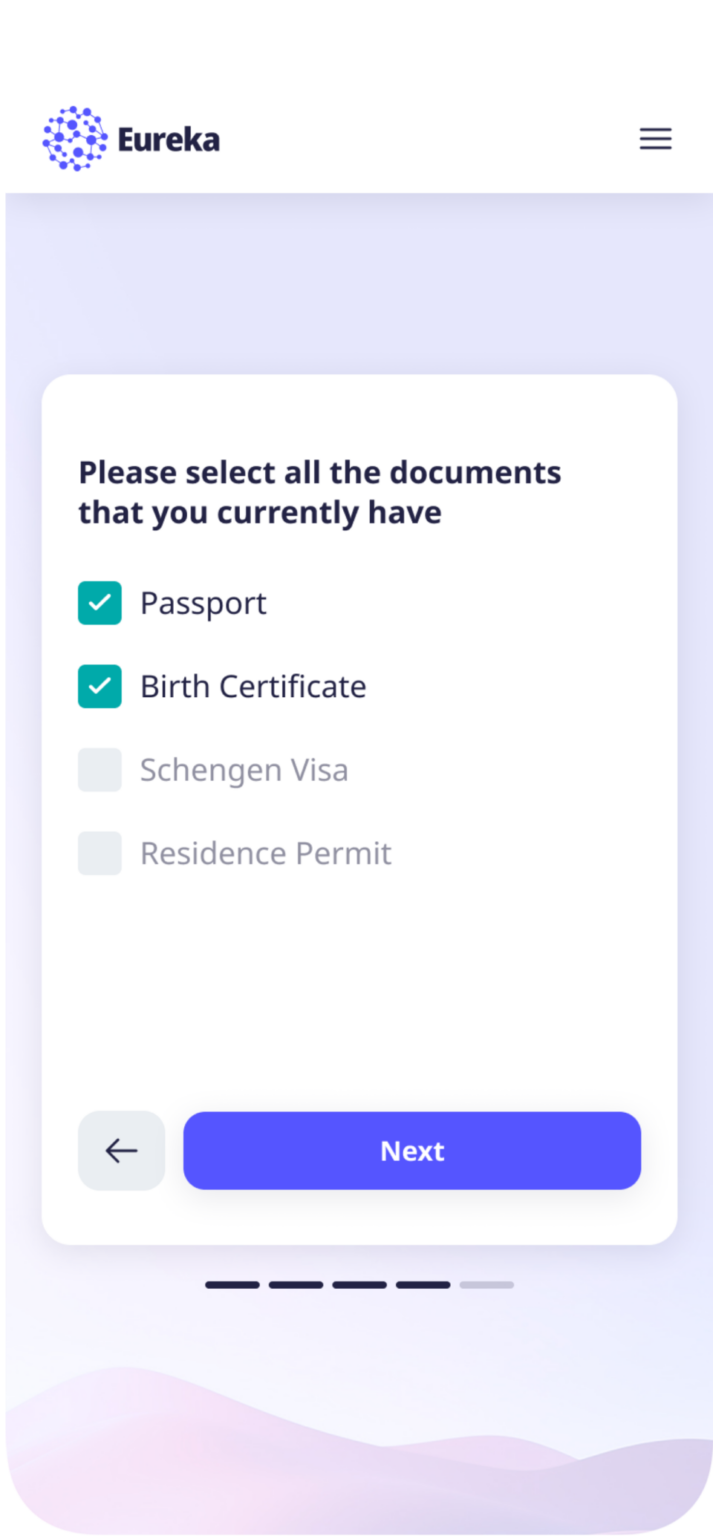Click the checkmark icon beside Birth Certificate
The image size is (713, 1536).
99,686
